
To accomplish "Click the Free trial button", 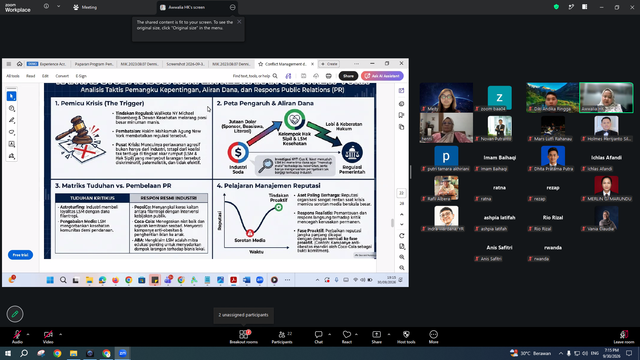I will click(x=20, y=255).
